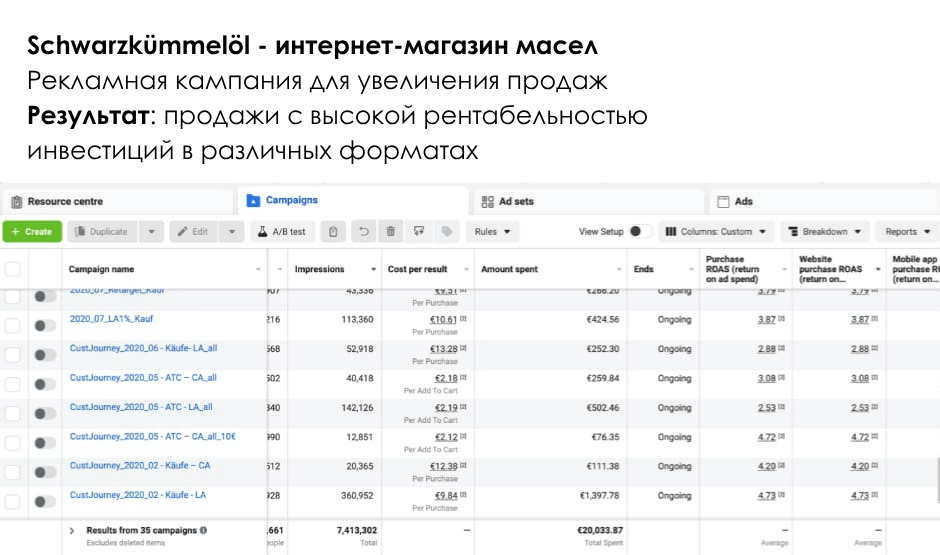The width and height of the screenshot is (940, 555).
Task: Expand Results from 35 campaigns row
Action: [72, 530]
